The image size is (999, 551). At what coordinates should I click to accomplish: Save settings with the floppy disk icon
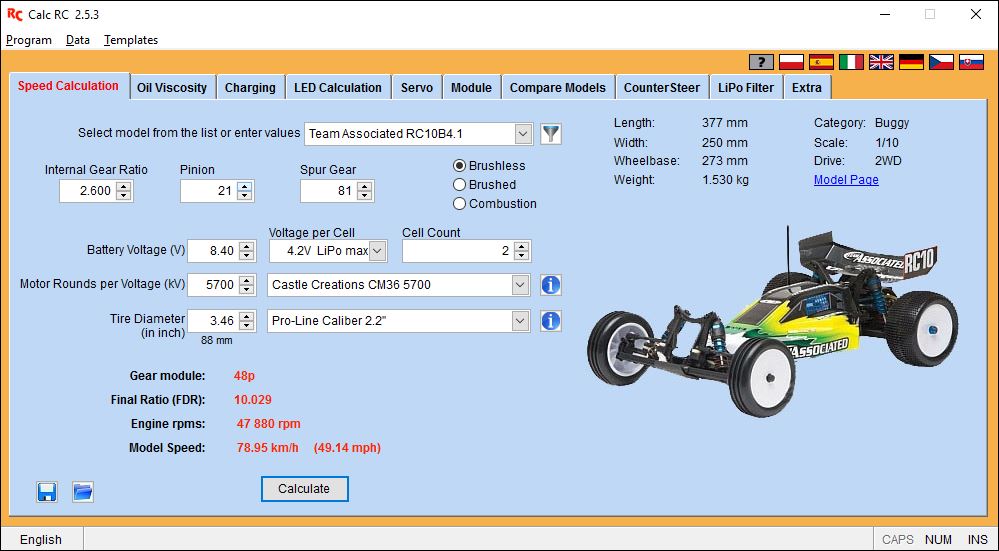[x=47, y=492]
